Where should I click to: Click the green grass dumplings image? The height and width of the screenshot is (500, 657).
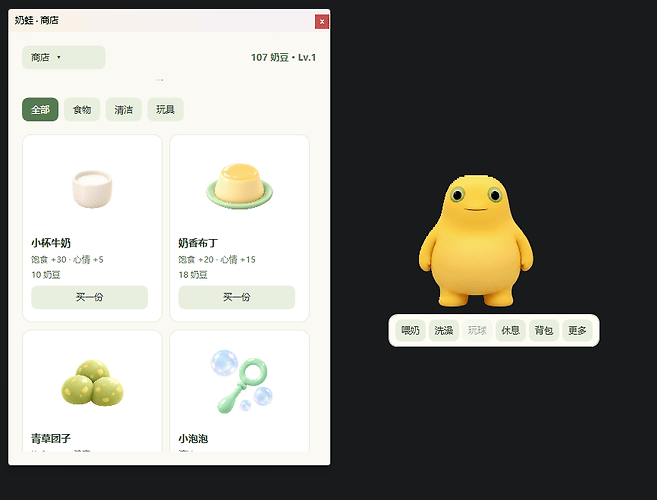click(x=93, y=382)
